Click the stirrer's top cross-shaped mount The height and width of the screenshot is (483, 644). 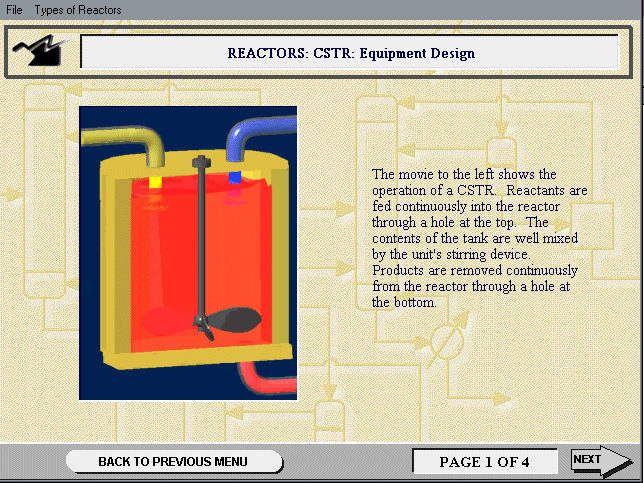(x=204, y=161)
